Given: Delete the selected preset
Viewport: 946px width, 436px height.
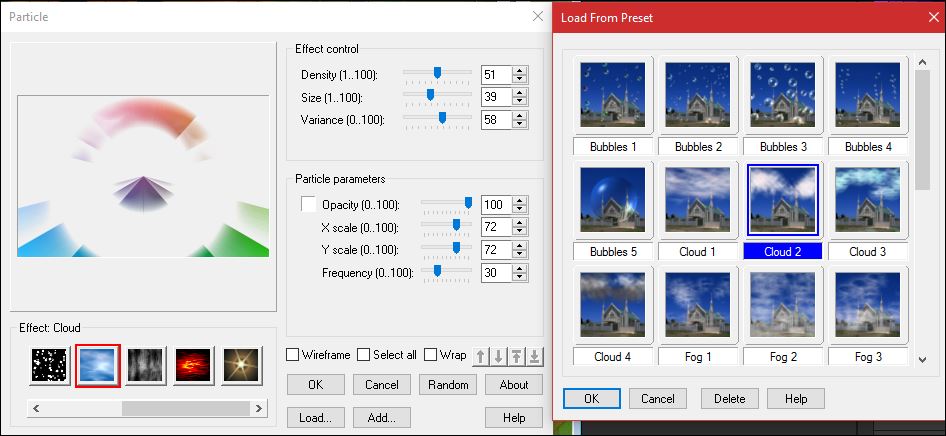Looking at the screenshot, I should pos(729,399).
